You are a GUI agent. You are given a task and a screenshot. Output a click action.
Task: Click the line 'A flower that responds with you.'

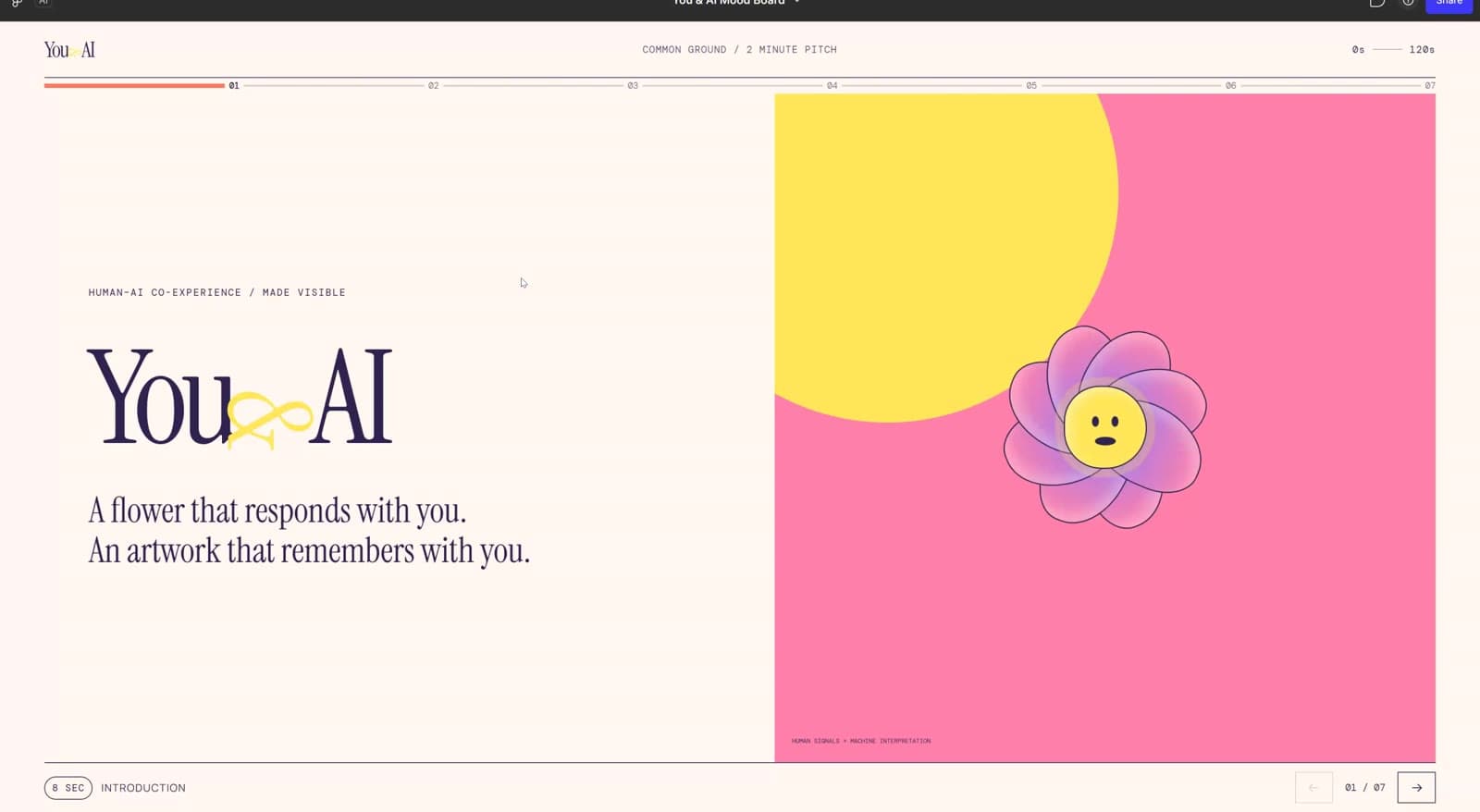point(277,511)
